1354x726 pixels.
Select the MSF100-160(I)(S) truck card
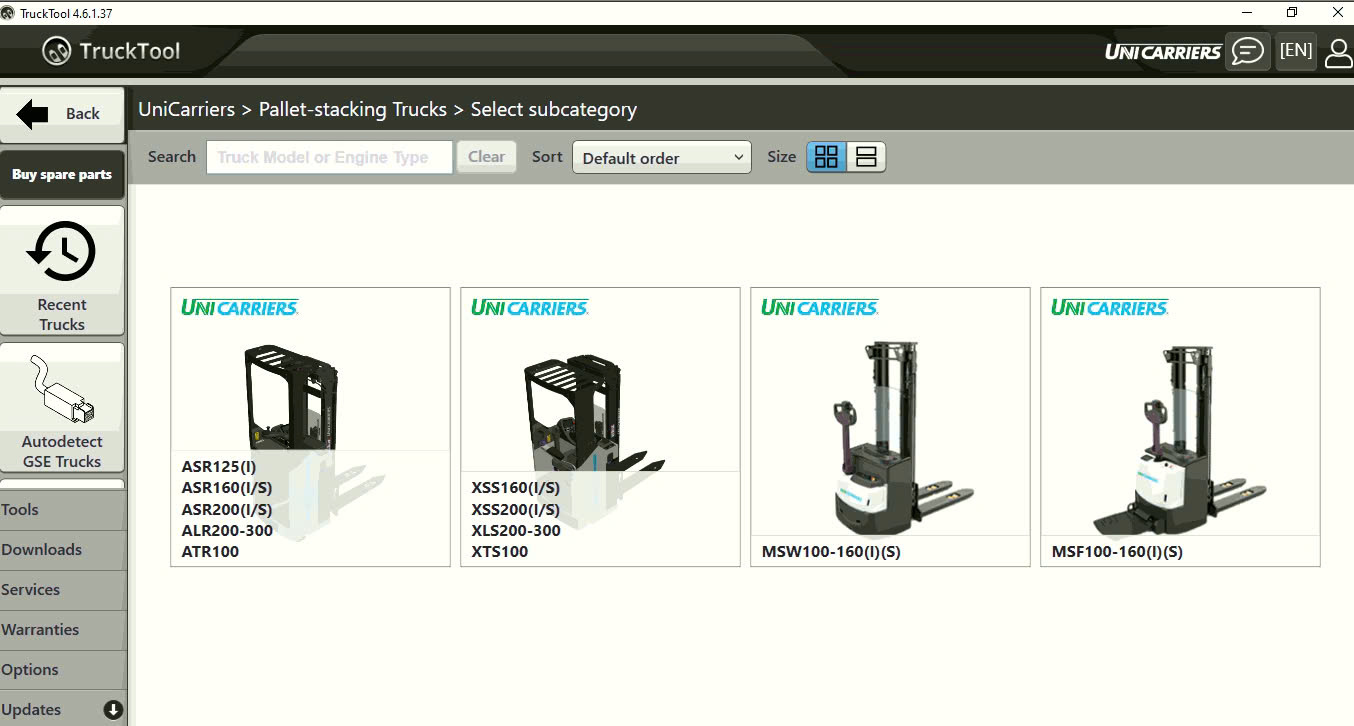tap(1180, 427)
